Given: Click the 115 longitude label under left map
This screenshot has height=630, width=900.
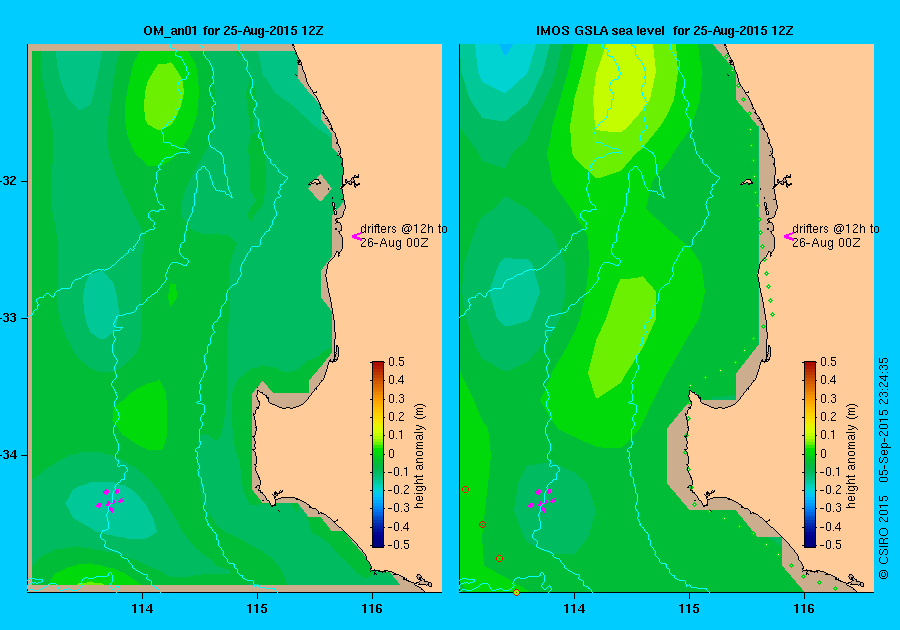Looking at the screenshot, I should (x=257, y=609).
